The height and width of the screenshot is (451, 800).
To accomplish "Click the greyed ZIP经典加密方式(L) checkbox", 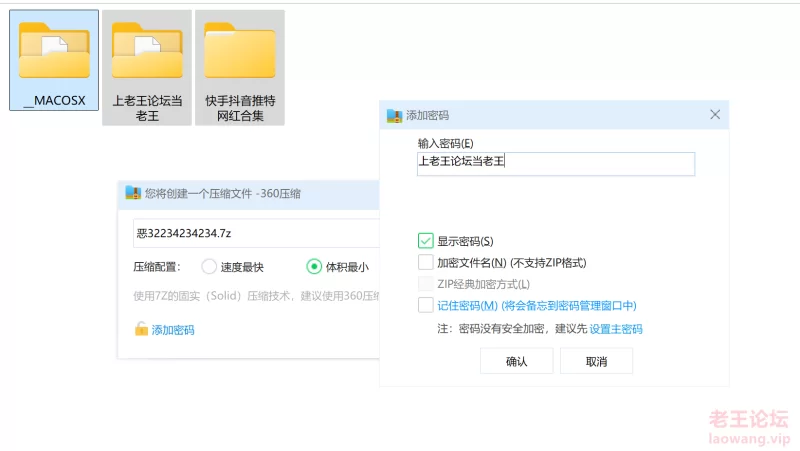I will tap(426, 284).
